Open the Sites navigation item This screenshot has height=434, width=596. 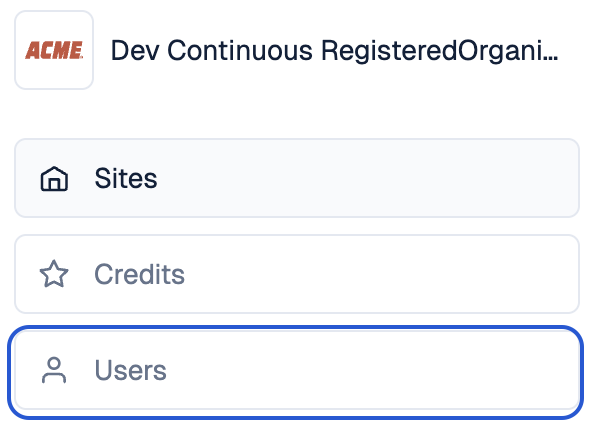pyautogui.click(x=297, y=178)
